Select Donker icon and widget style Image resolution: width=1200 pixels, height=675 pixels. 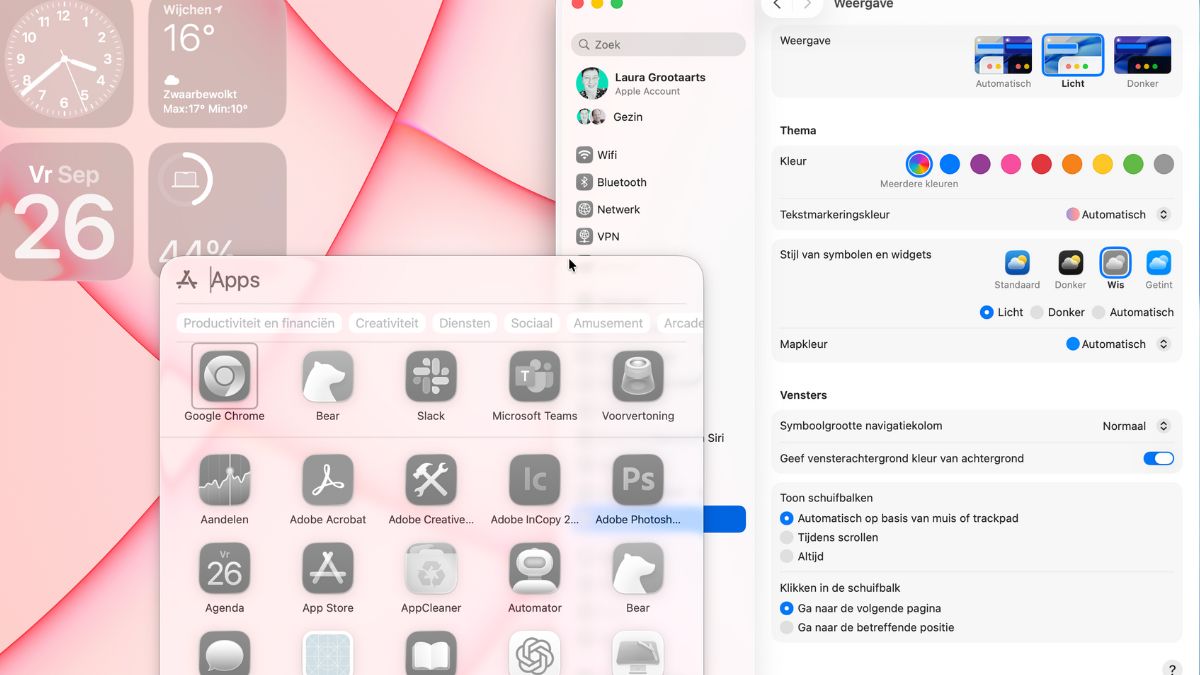[1070, 264]
